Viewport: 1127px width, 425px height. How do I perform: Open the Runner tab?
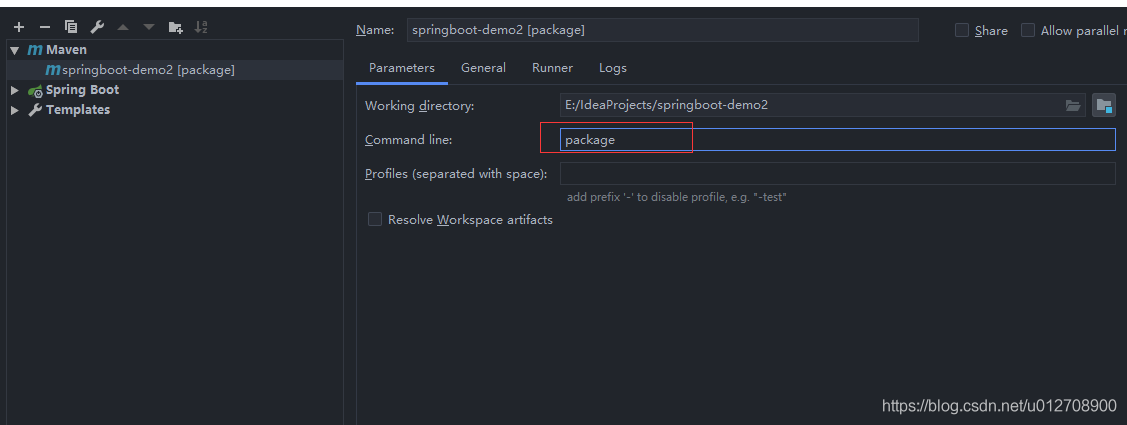point(552,68)
